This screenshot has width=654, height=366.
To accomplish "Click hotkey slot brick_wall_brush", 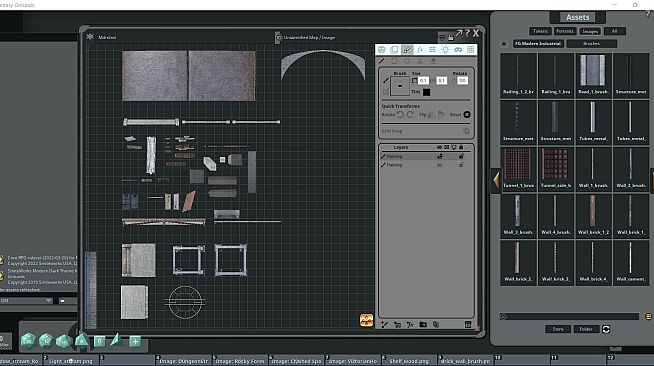I will pos(465,361).
